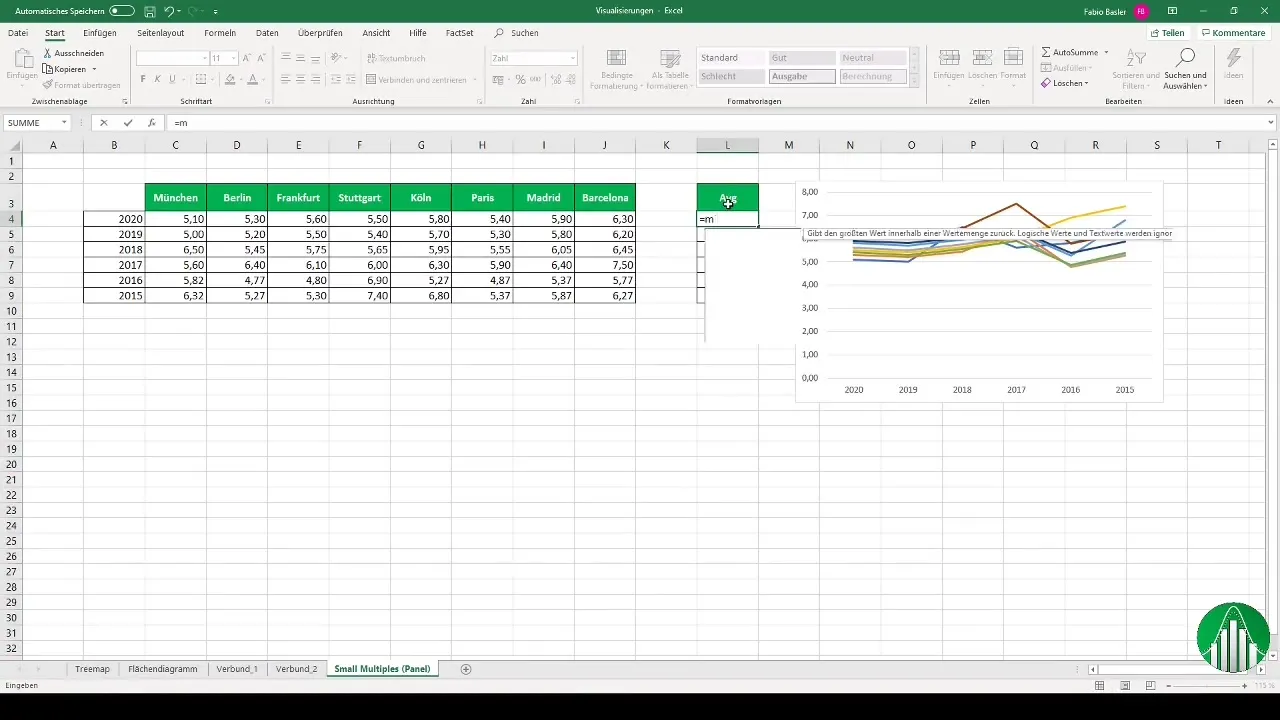Click the confirm checkmark formula button
Viewport: 1280px width, 720px height.
(127, 123)
